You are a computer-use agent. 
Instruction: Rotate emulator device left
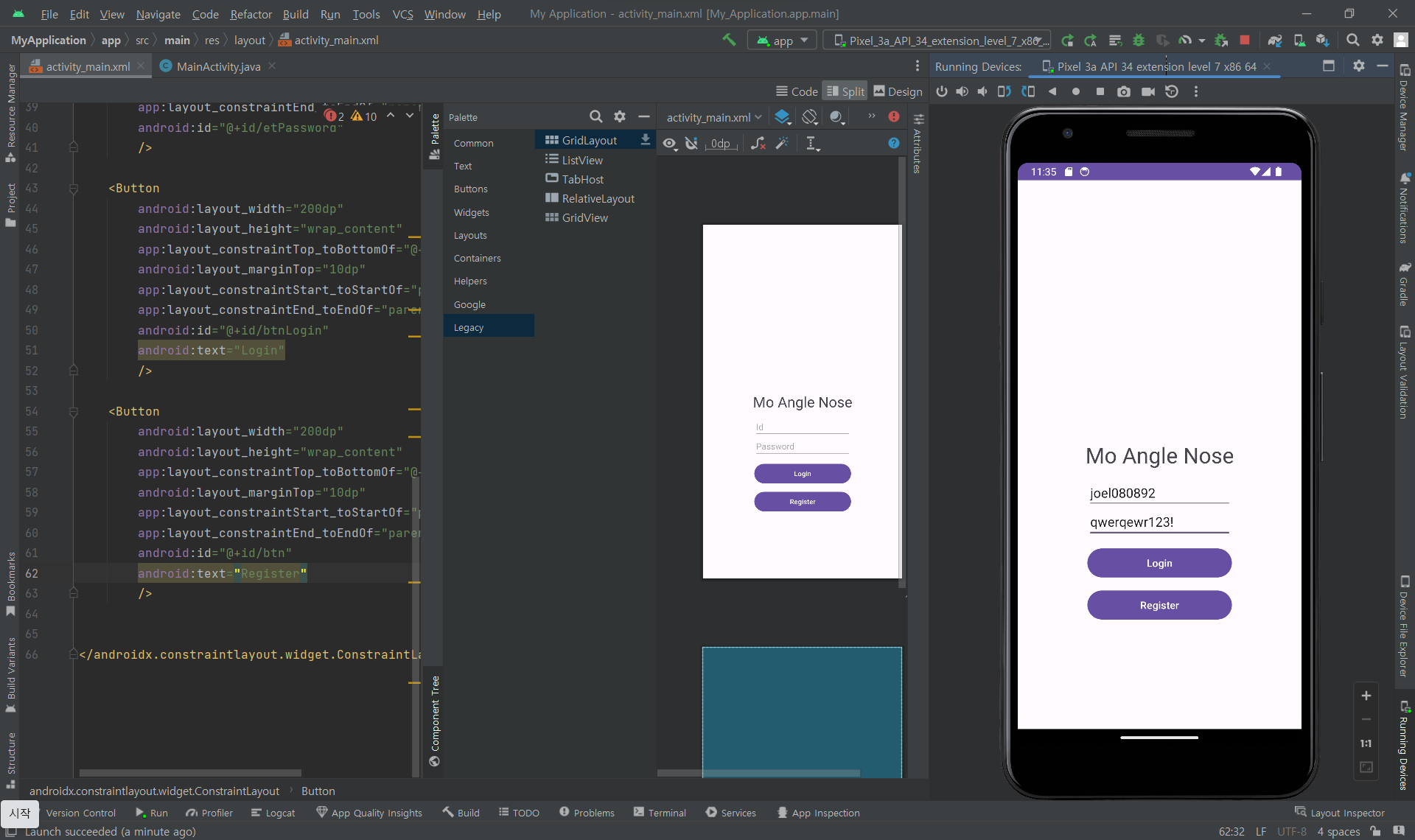click(x=1004, y=91)
